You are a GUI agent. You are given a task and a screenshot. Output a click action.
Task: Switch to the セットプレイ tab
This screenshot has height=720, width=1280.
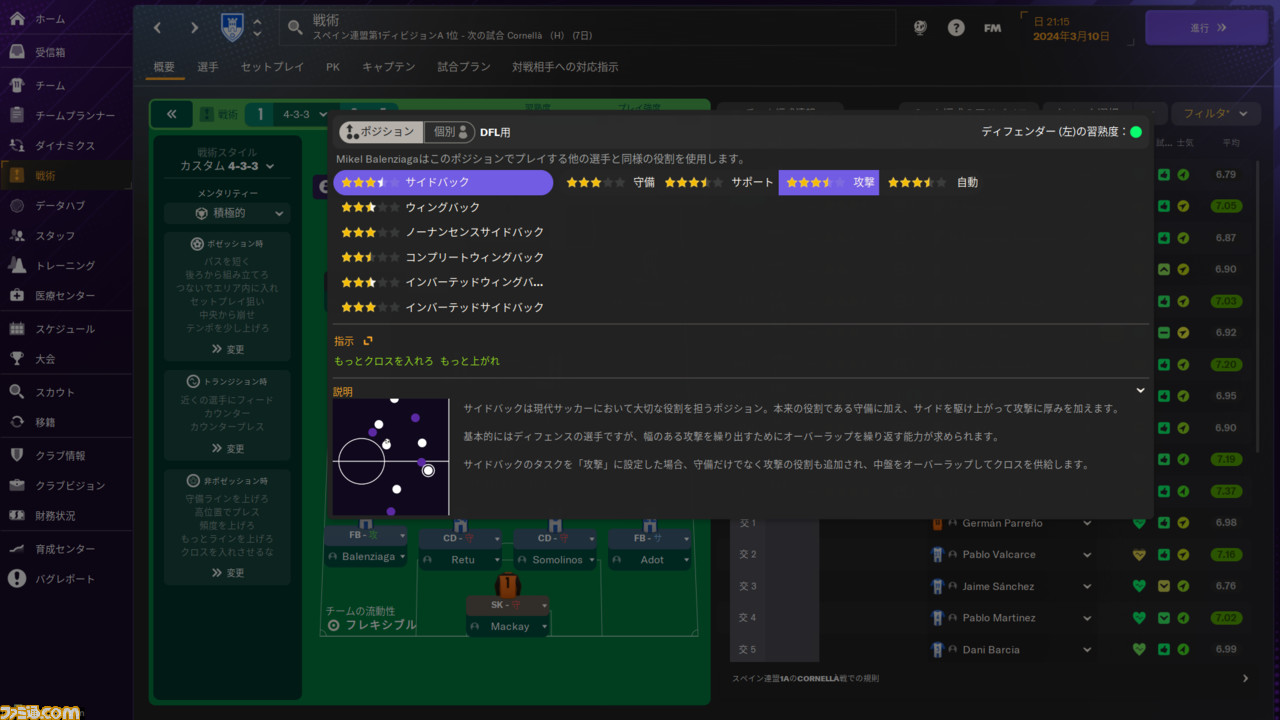(272, 67)
